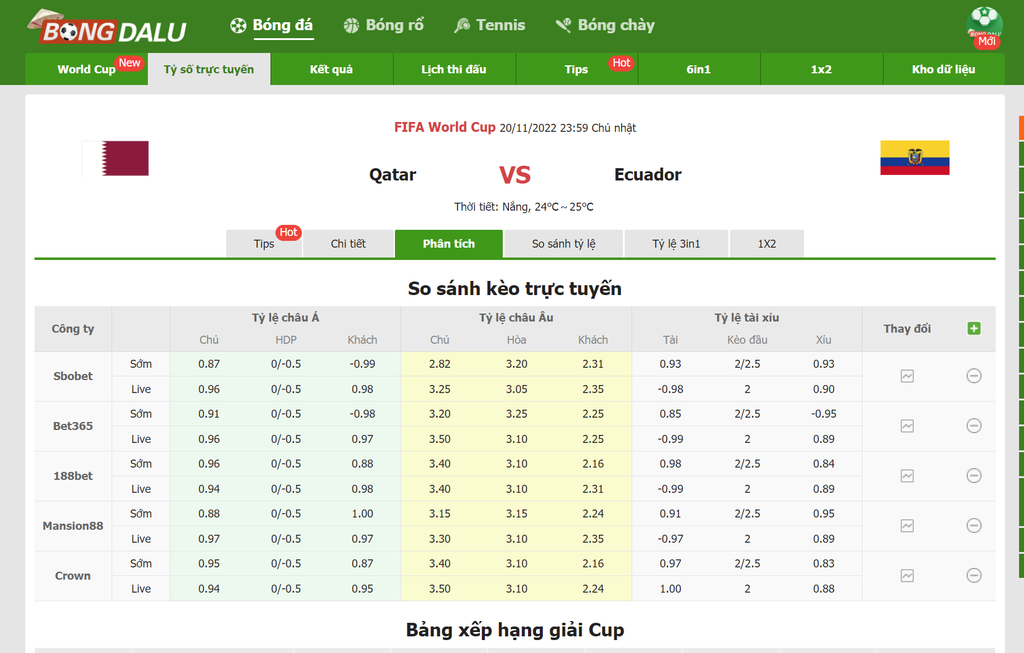The image size is (1024, 653).
Task: Remove the Sbobet row with minus icon
Action: coord(974,375)
